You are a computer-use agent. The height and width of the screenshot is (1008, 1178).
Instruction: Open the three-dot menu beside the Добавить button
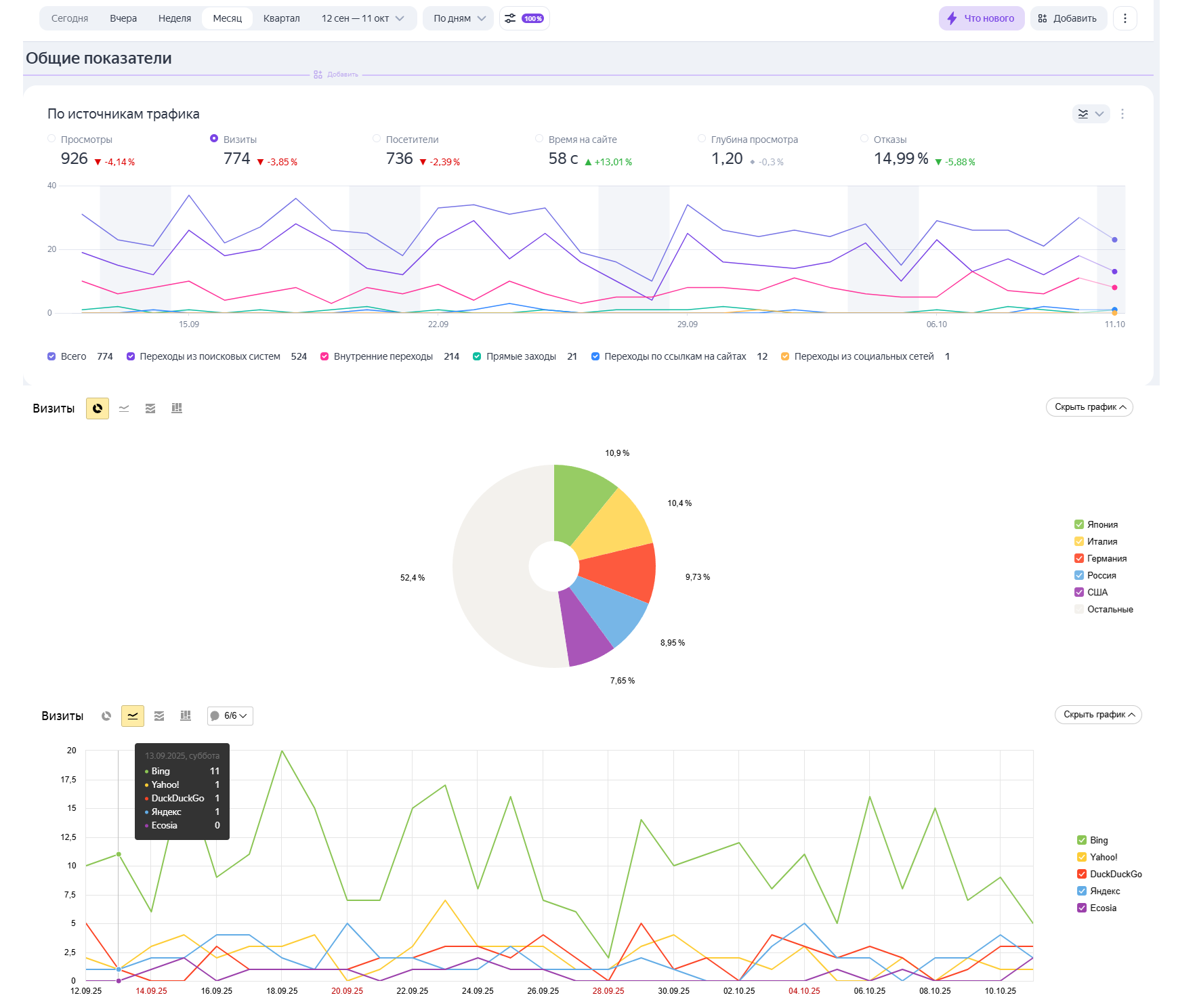click(x=1124, y=18)
